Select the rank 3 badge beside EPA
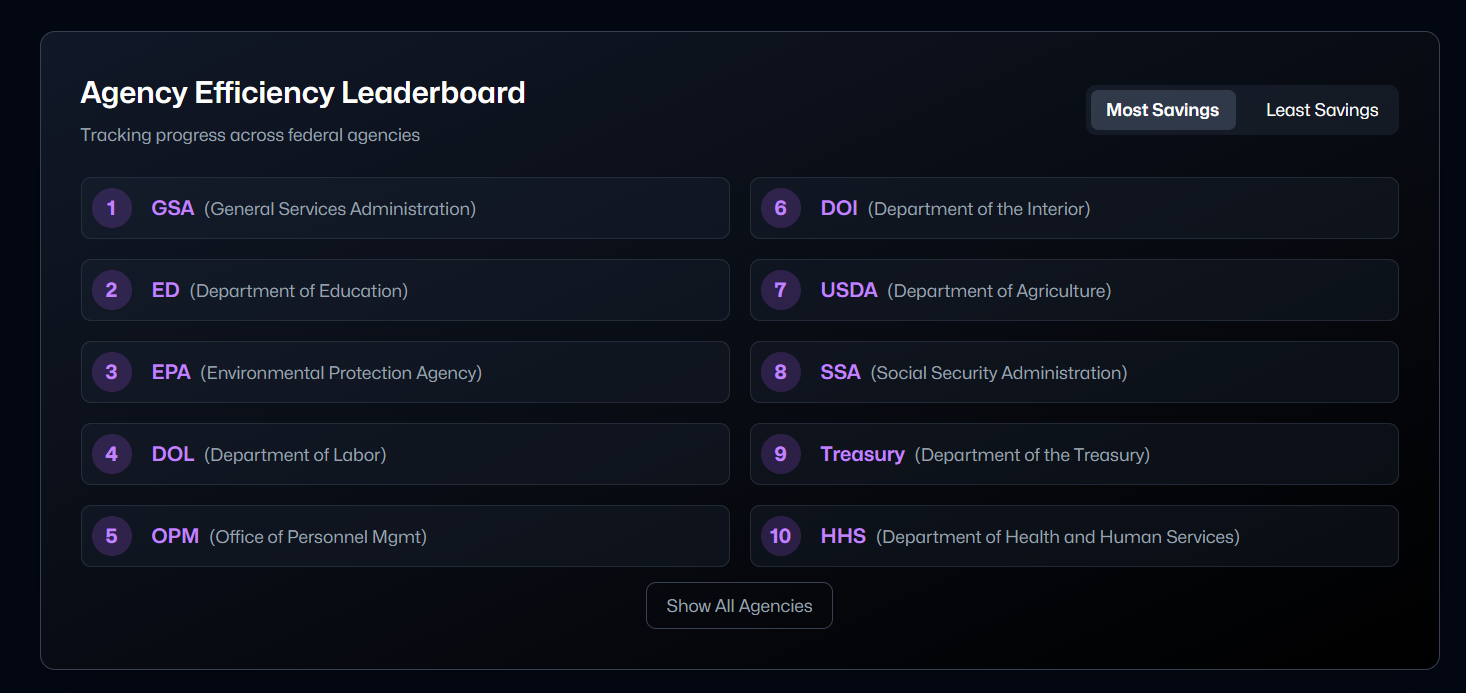Image resolution: width=1466 pixels, height=693 pixels. [112, 372]
